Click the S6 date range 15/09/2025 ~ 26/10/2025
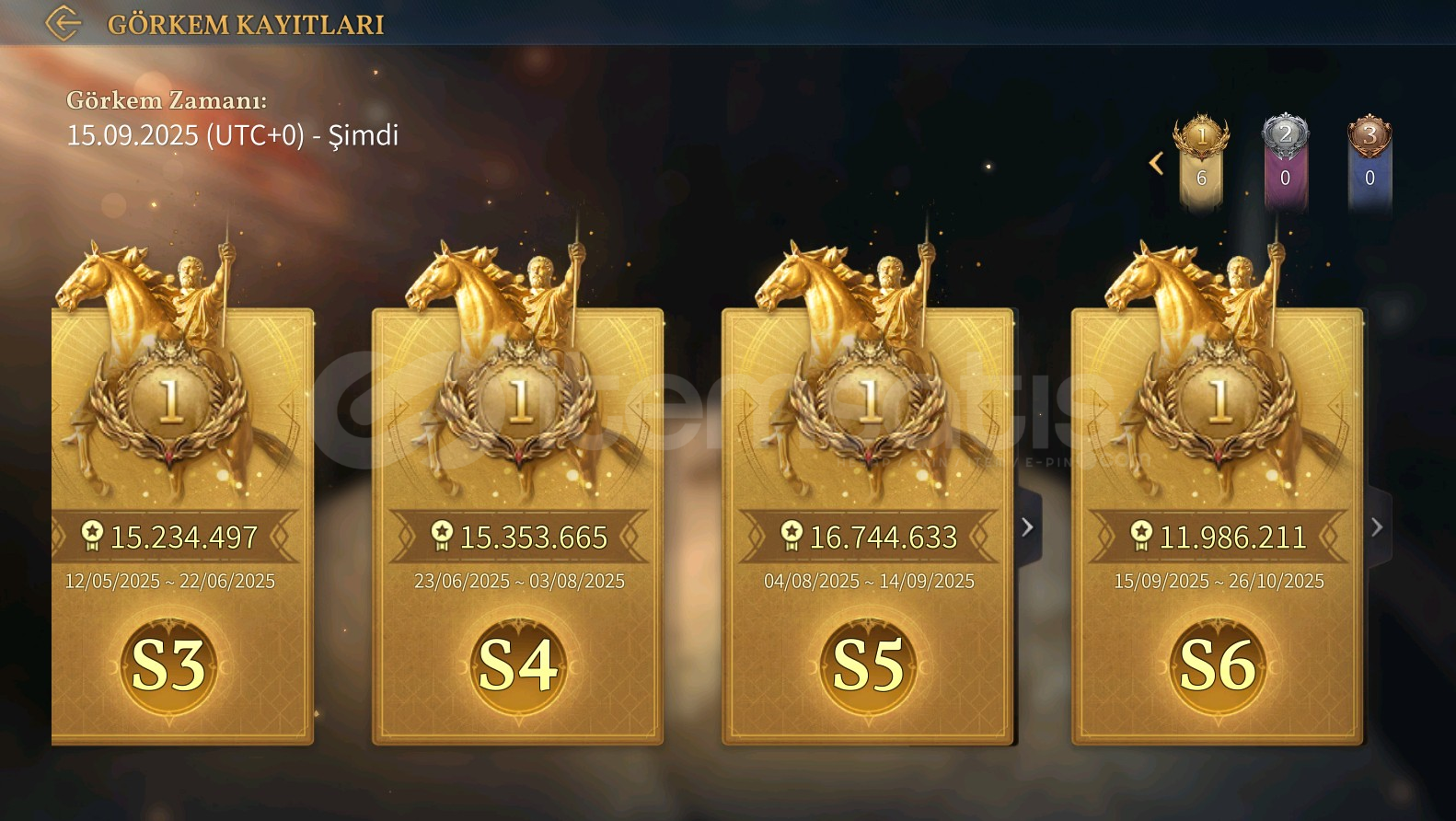This screenshot has width=1456, height=821. pos(1219,582)
